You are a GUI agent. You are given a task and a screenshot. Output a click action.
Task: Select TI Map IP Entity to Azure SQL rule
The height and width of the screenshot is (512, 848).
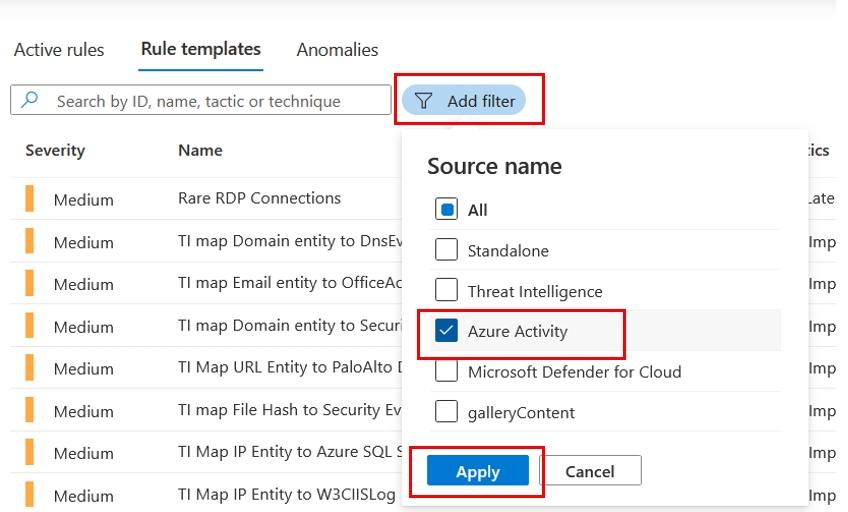[290, 451]
